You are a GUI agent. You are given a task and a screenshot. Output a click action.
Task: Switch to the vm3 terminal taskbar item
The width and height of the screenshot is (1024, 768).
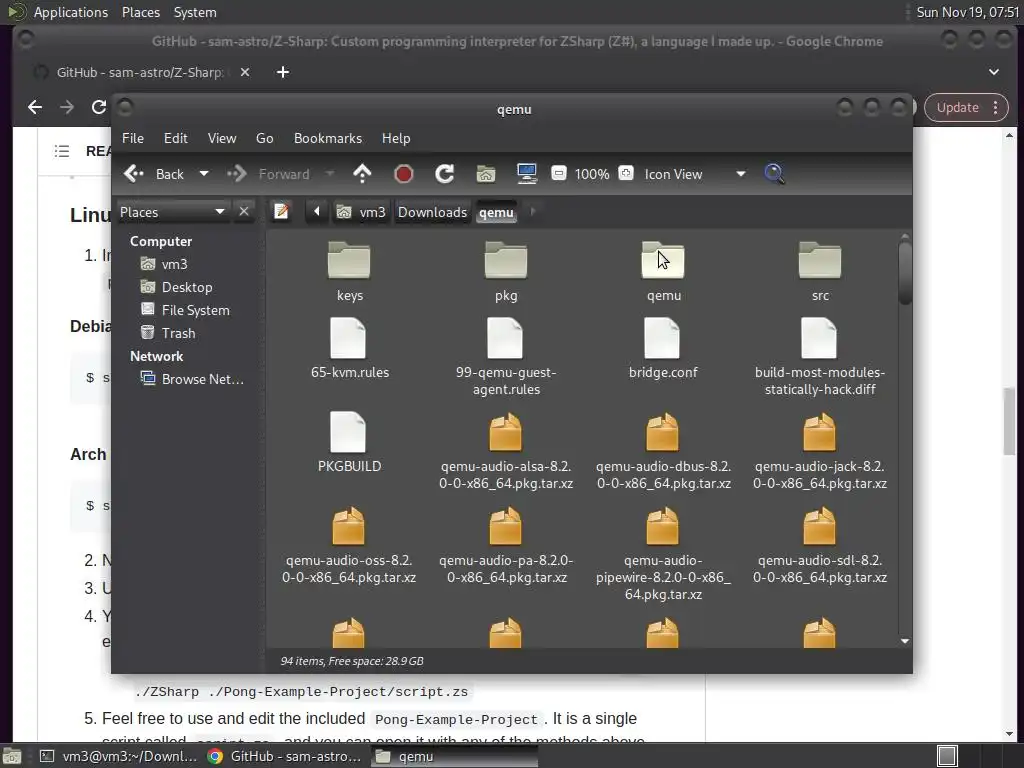118,756
